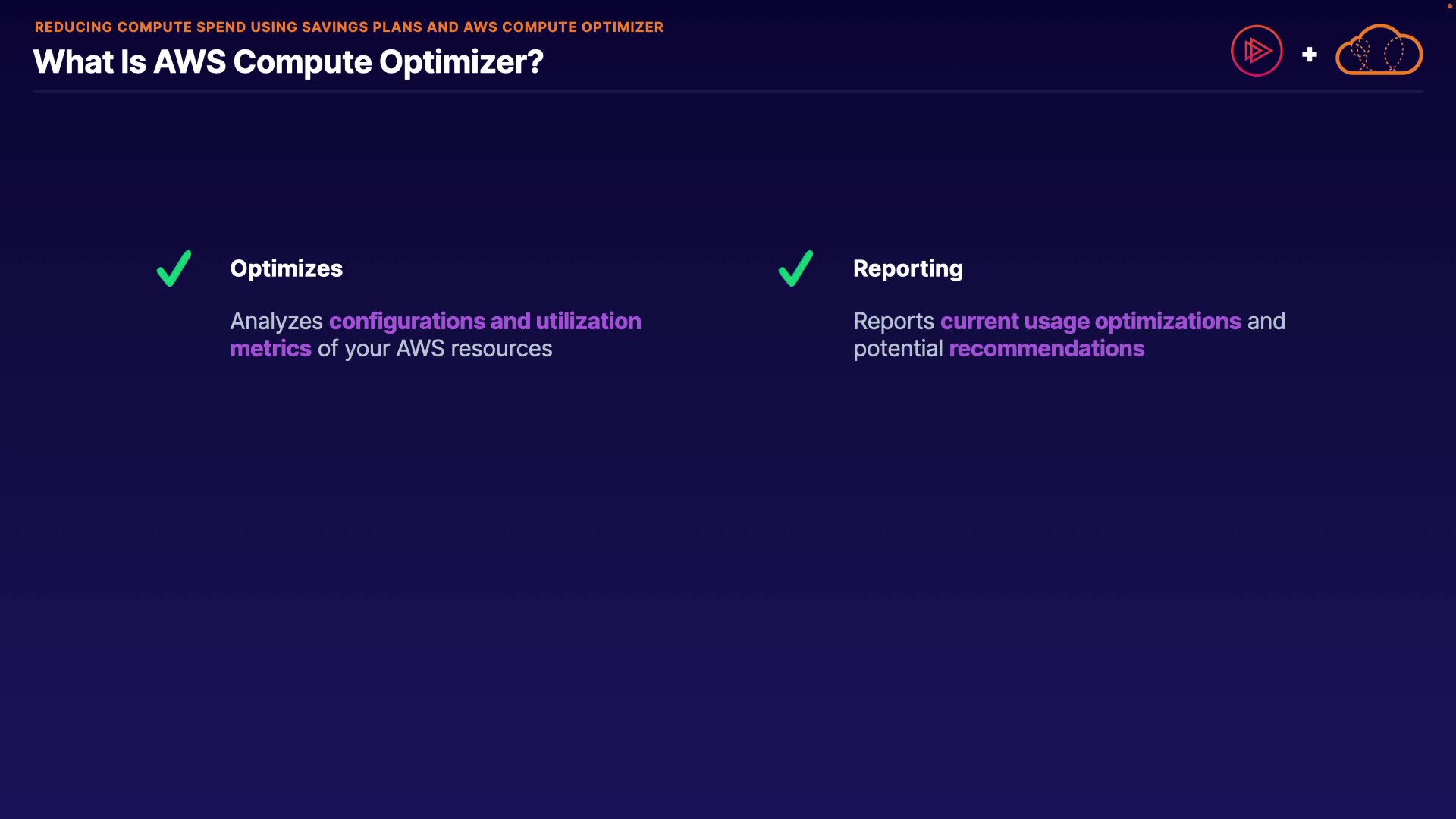Click the purple text configurations and utilization
Screen dimensions: 1456x819
[485, 321]
